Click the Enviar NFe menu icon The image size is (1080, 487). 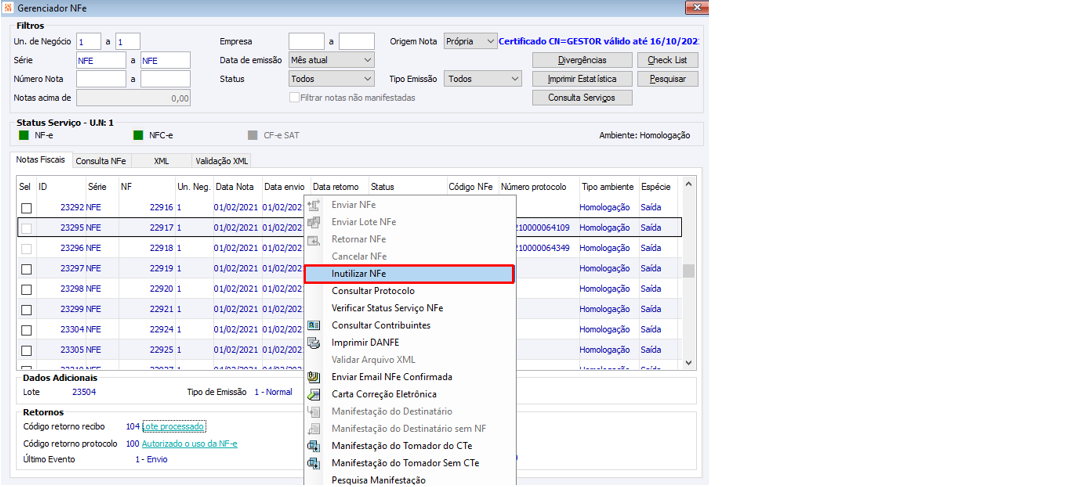tap(314, 205)
